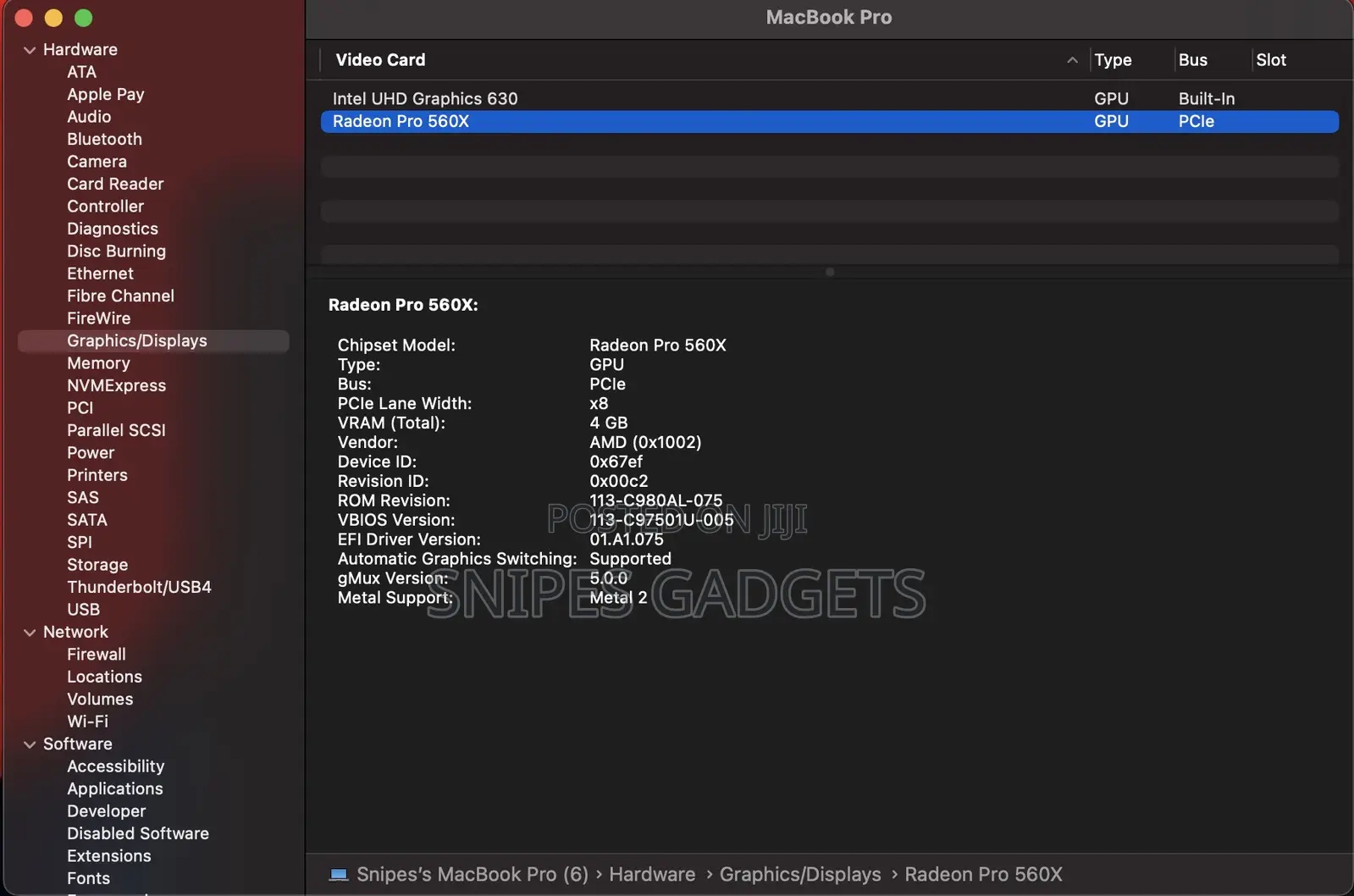This screenshot has width=1354, height=896.
Task: Select Graphics/Displays in the sidebar
Action: click(x=153, y=340)
